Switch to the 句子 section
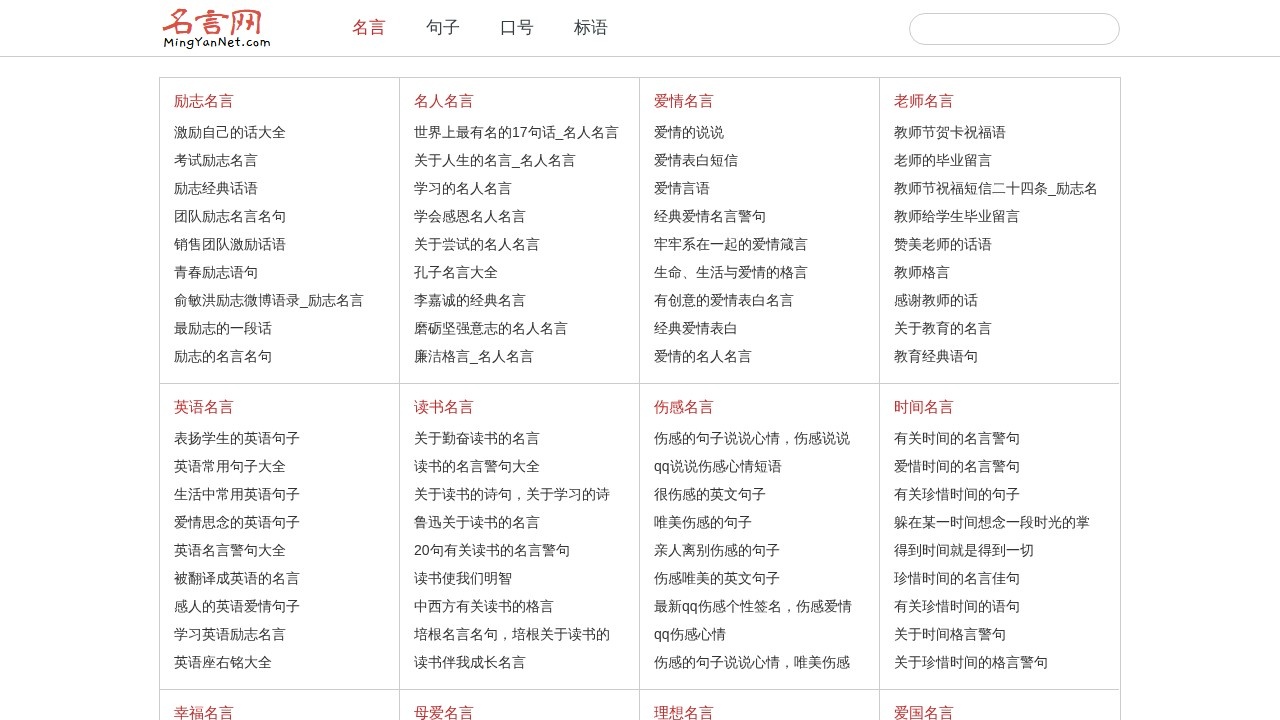The image size is (1280, 720). pyautogui.click(x=442, y=28)
